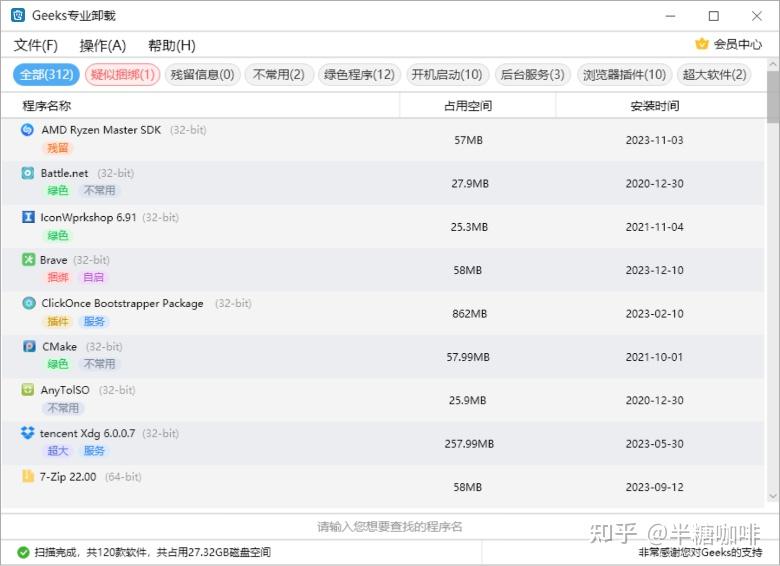This screenshot has width=780, height=566.
Task: Sort by the 安装时间 column header
Action: tap(655, 105)
